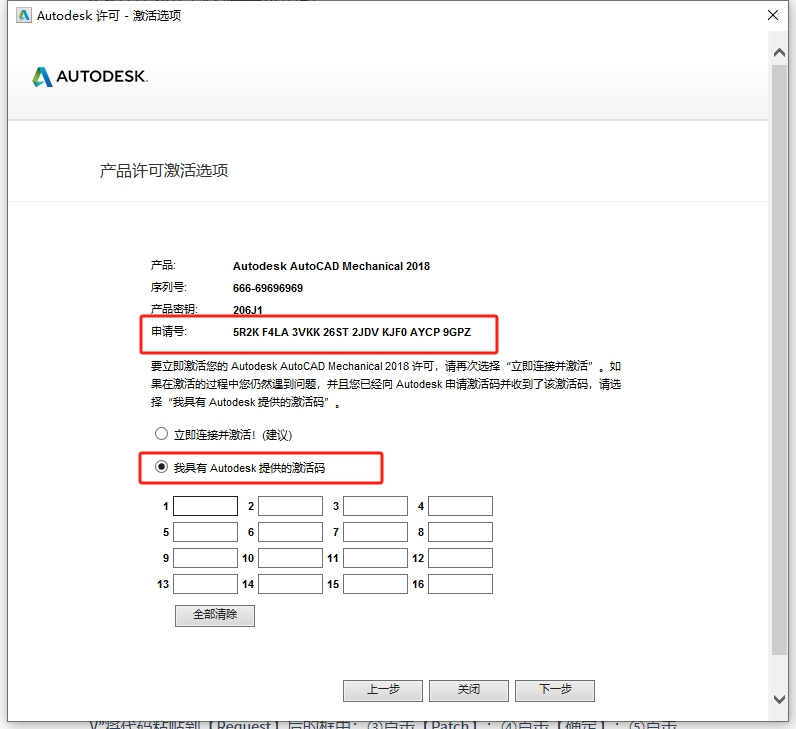The width and height of the screenshot is (796, 729).
Task: Click activation code field 9
Action: click(x=206, y=558)
